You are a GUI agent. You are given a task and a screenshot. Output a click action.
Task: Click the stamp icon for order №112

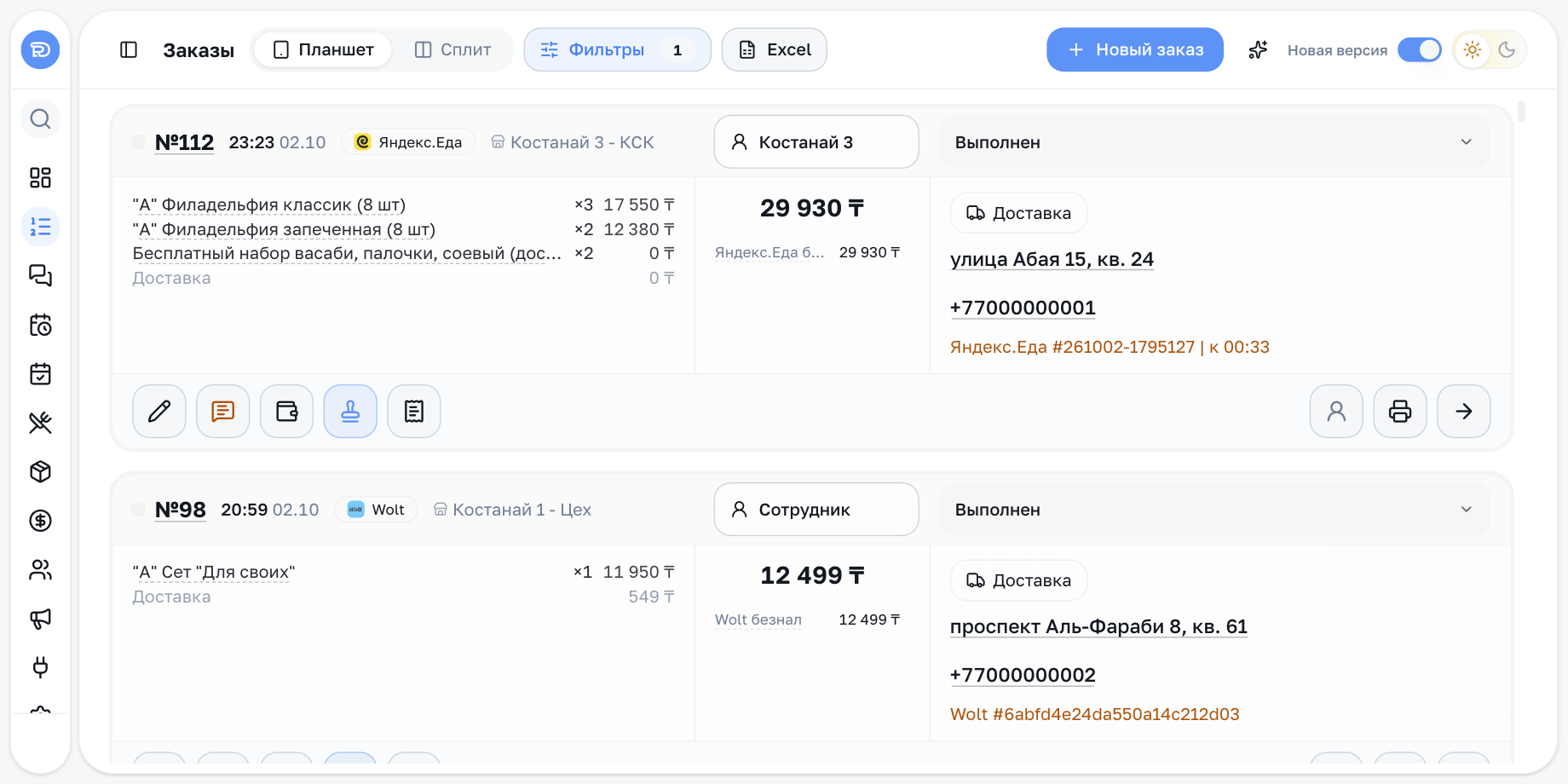pos(350,412)
